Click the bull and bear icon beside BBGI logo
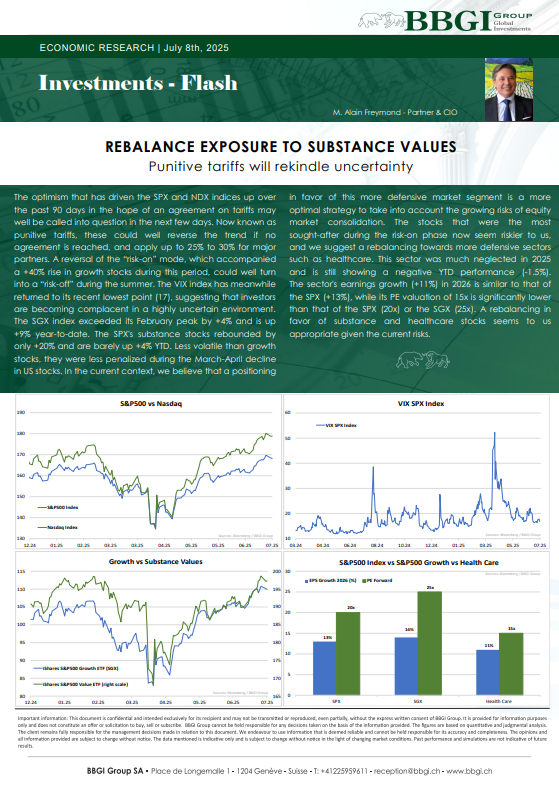559x792 pixels. (x=381, y=20)
